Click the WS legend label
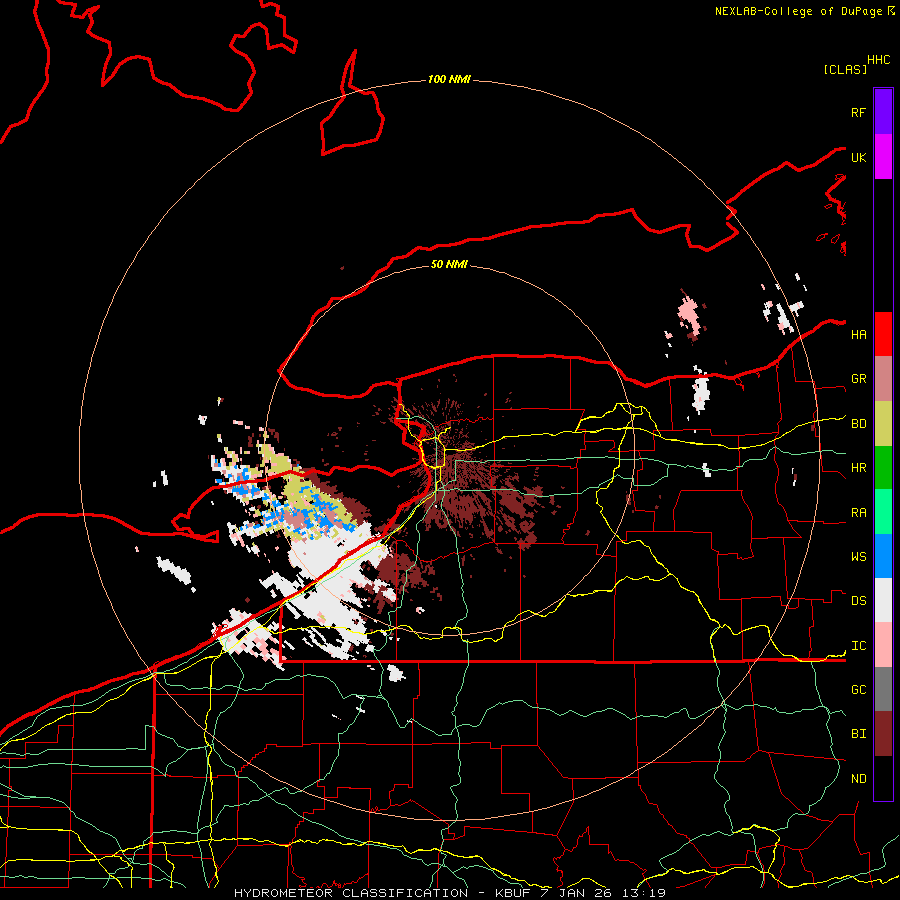900x900 pixels. [858, 557]
